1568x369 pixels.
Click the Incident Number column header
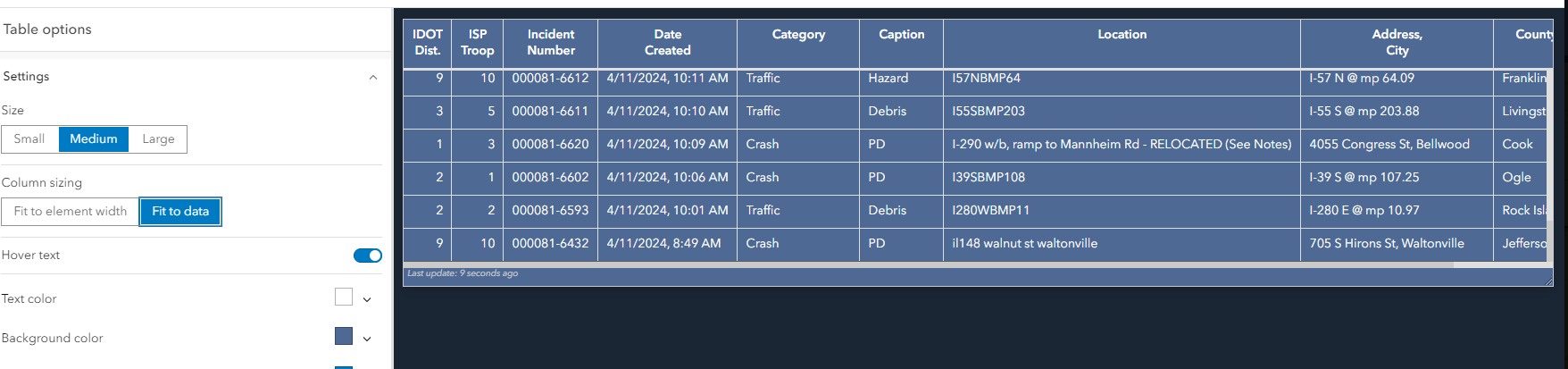pyautogui.click(x=551, y=43)
